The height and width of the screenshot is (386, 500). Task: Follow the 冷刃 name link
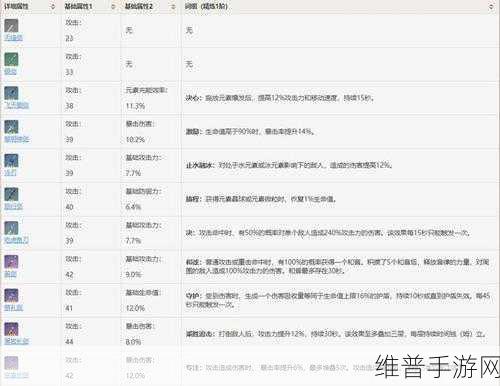tap(10, 172)
